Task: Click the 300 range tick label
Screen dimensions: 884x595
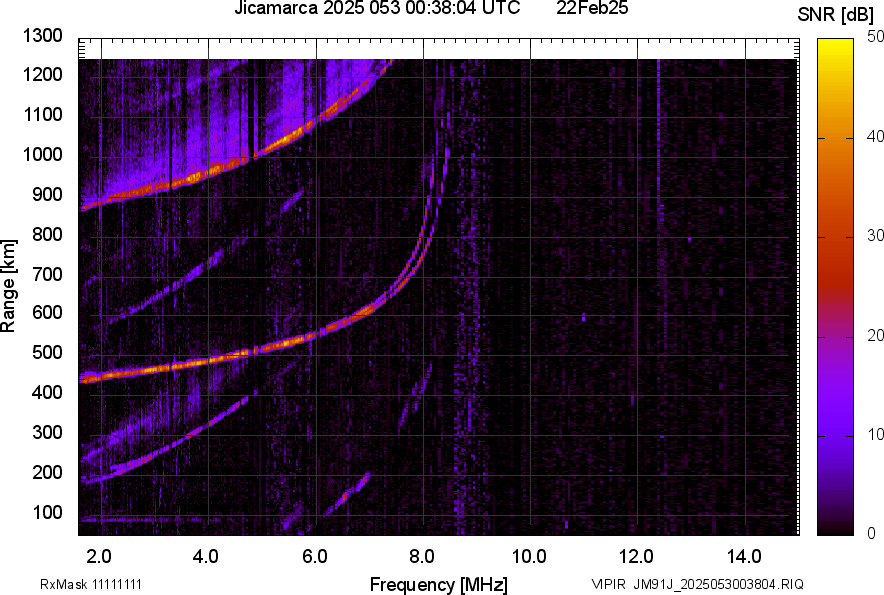Action: (47, 432)
